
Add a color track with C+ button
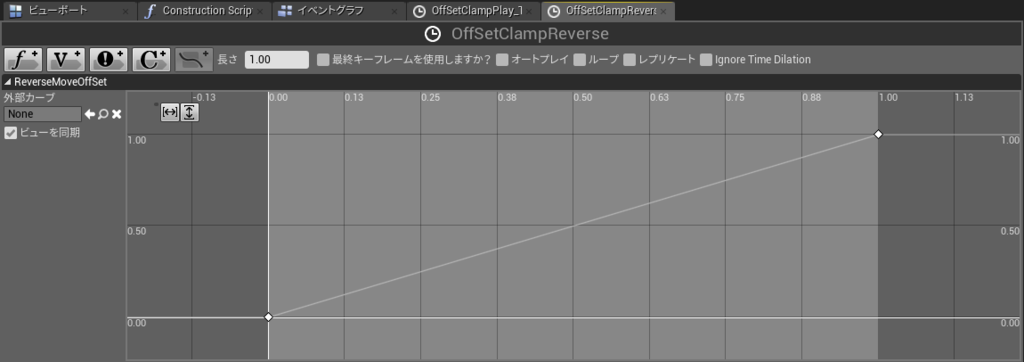tap(152, 59)
